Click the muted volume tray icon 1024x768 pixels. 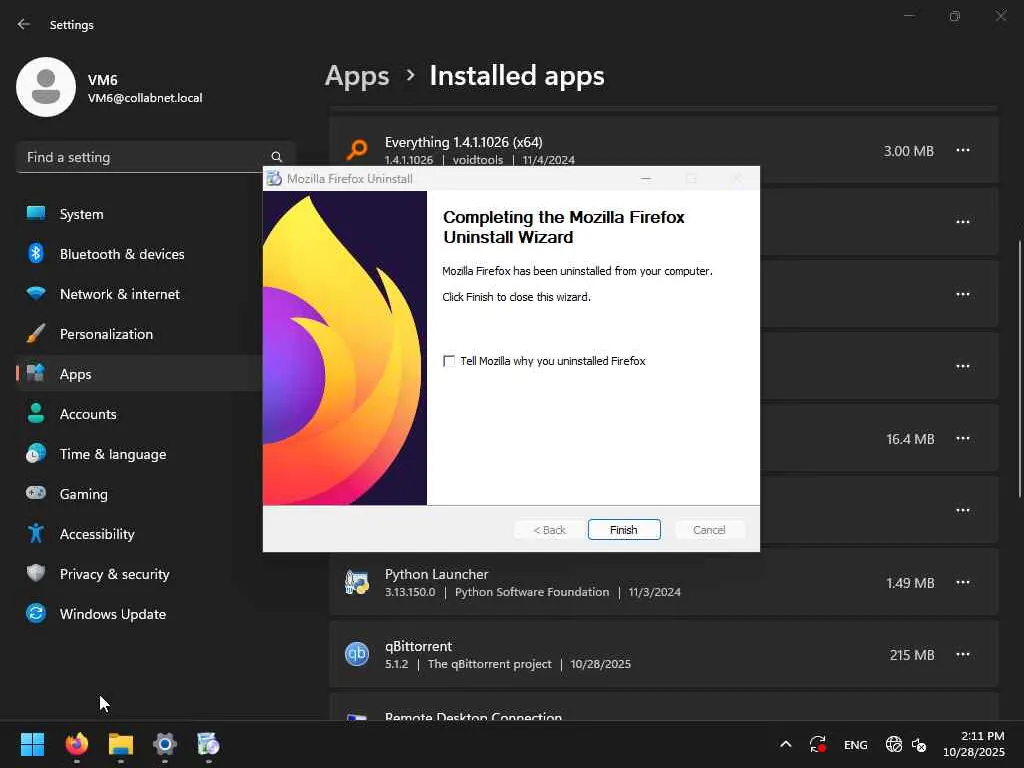click(x=919, y=744)
